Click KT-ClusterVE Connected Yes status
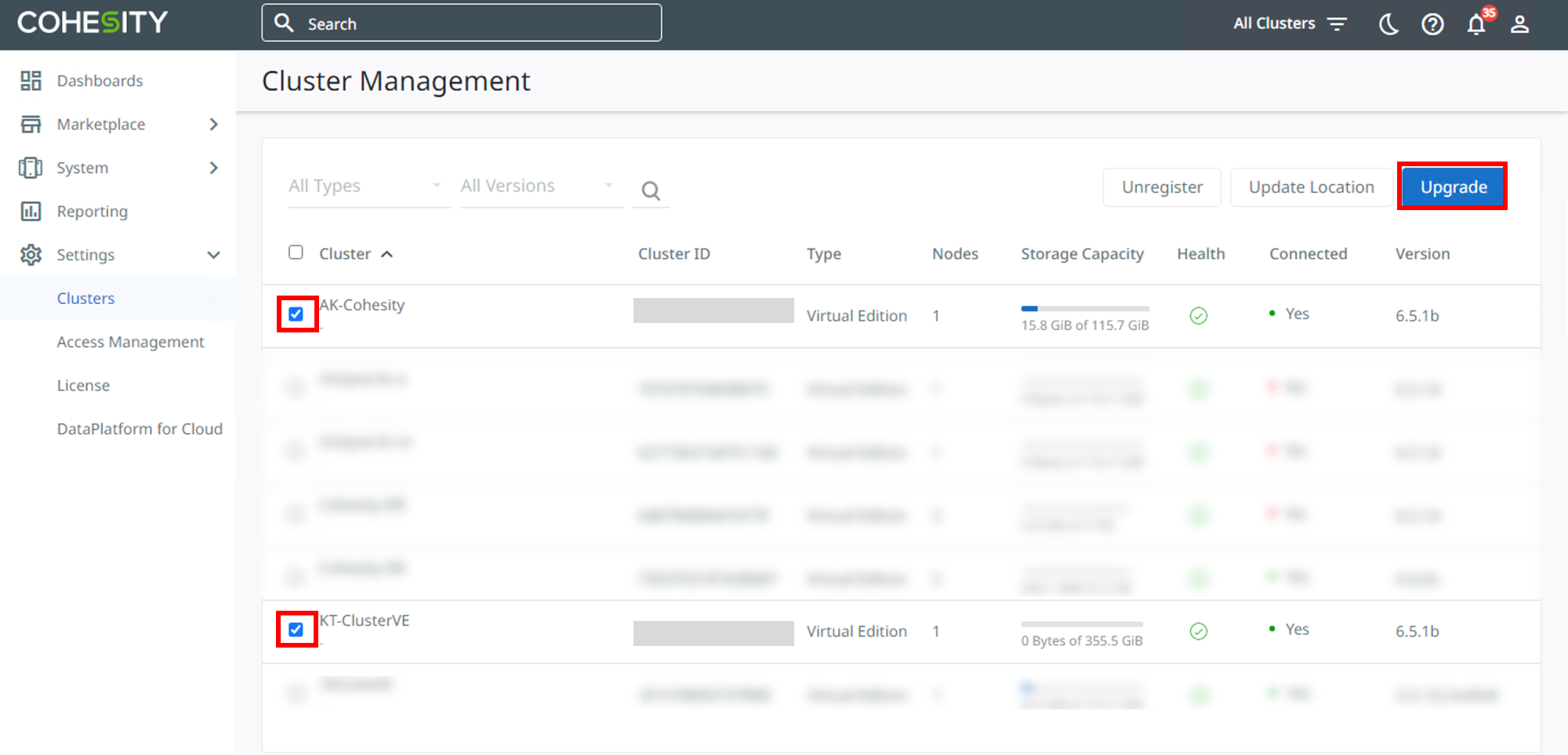Image resolution: width=1568 pixels, height=755 pixels. [1289, 629]
